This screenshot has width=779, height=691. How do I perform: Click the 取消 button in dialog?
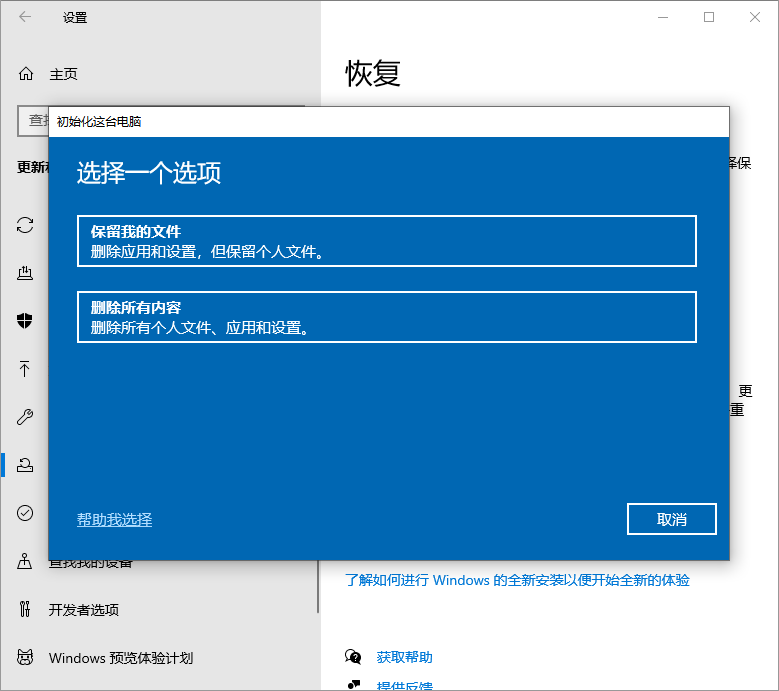[x=672, y=519]
